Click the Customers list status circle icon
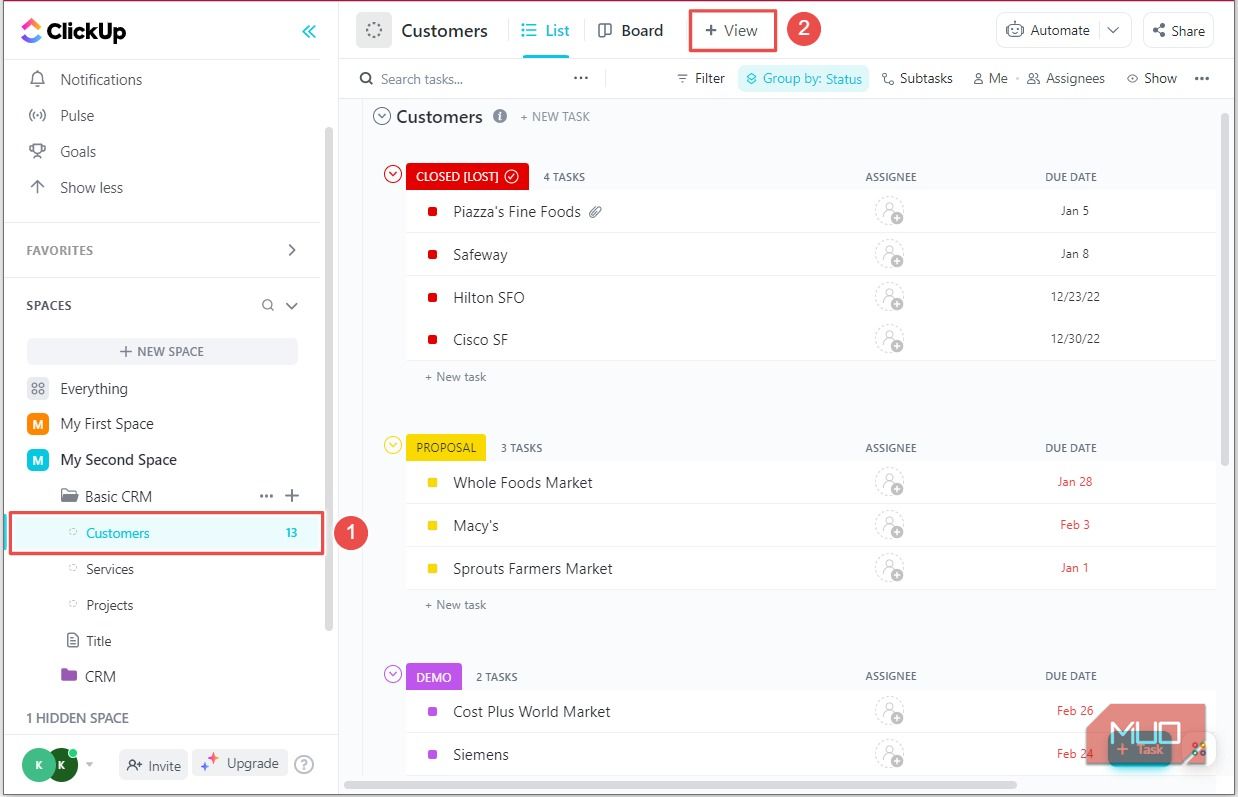 [374, 30]
